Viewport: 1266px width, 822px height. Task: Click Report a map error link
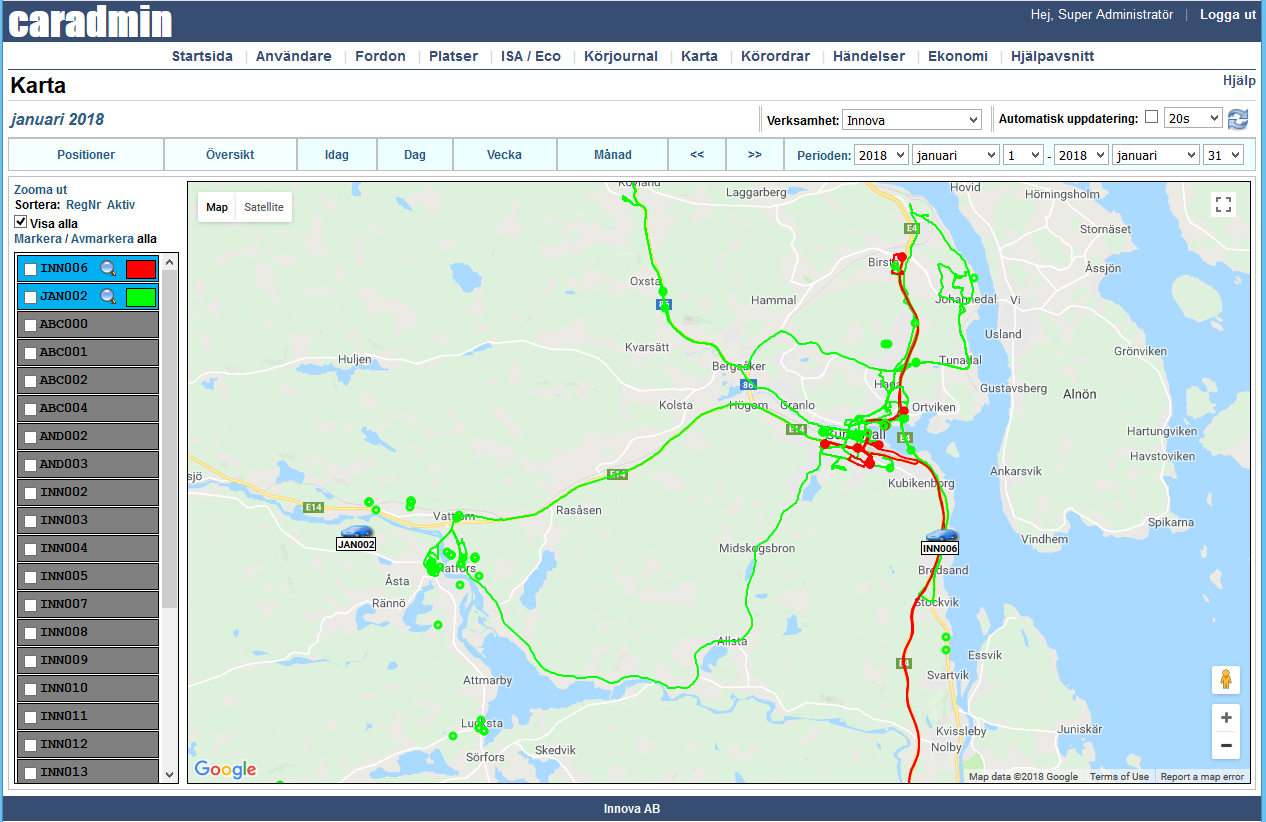[x=1202, y=777]
